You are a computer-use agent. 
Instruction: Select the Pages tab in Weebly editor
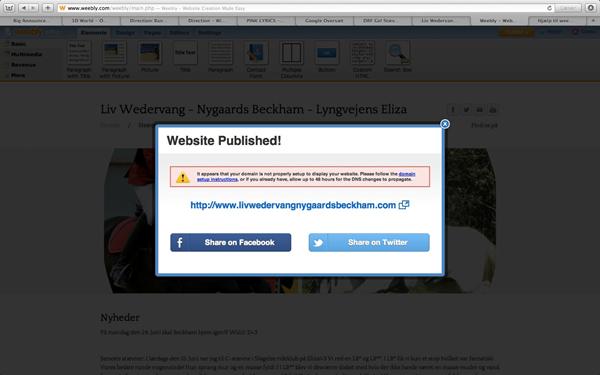(x=152, y=33)
